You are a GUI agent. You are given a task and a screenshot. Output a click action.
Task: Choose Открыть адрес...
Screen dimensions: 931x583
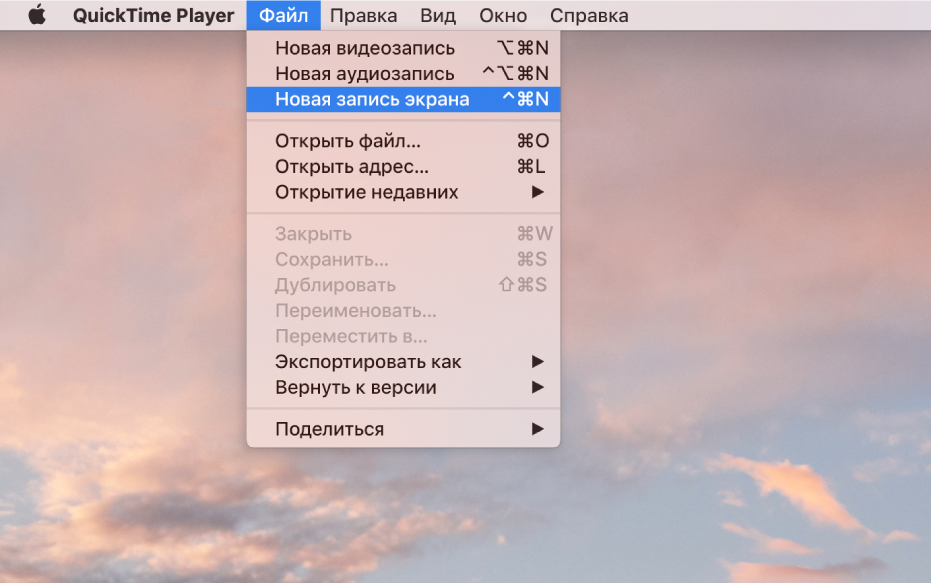pos(403,167)
